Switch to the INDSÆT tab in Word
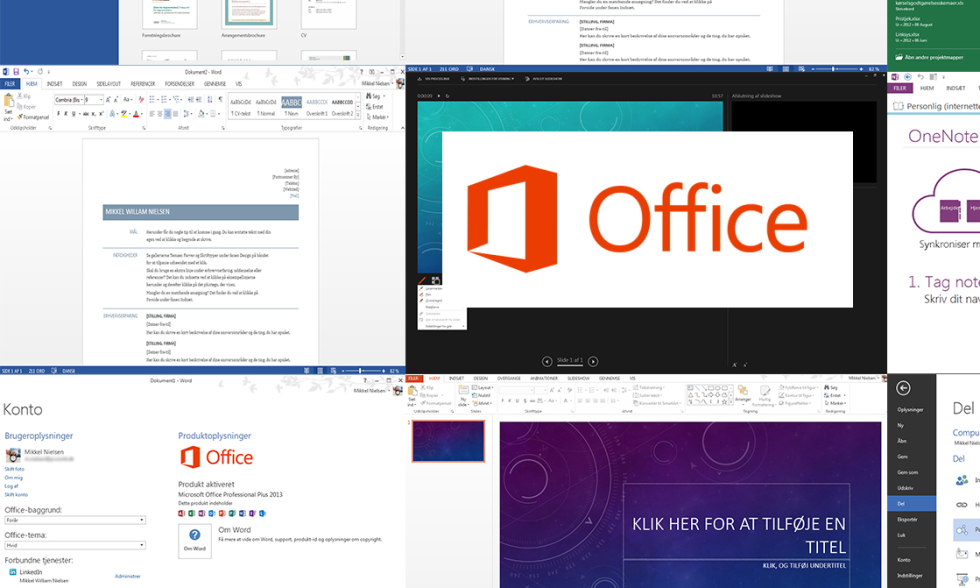Viewport: 980px width, 588px height. [54, 84]
